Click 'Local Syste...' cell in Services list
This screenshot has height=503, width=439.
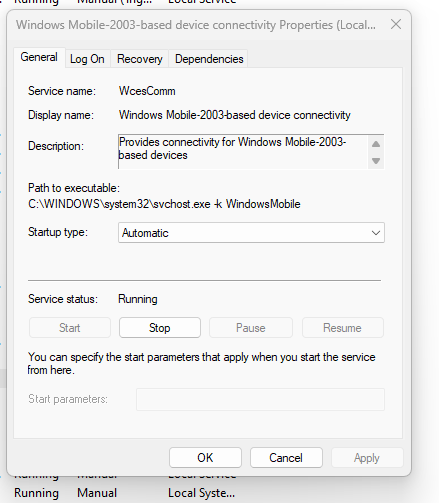(201, 493)
